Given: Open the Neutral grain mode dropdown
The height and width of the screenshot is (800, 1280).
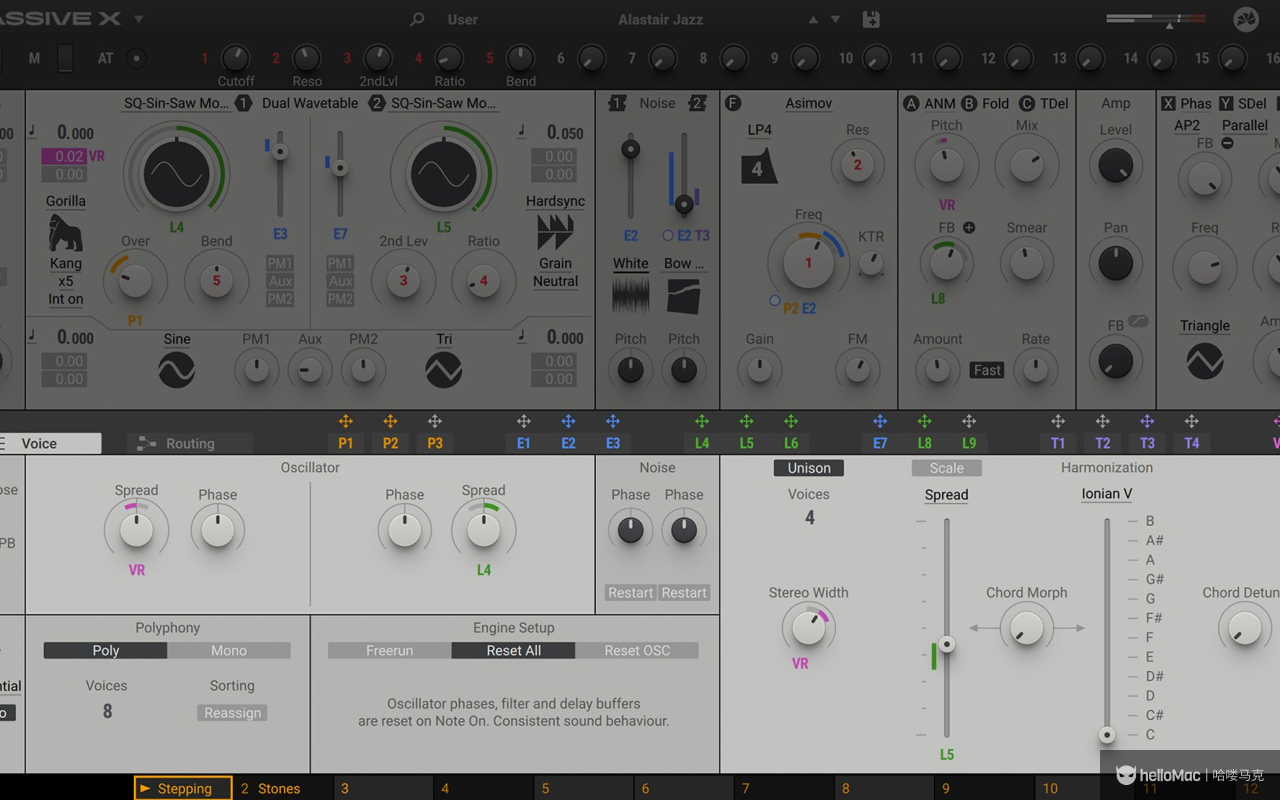Looking at the screenshot, I should click(x=555, y=281).
